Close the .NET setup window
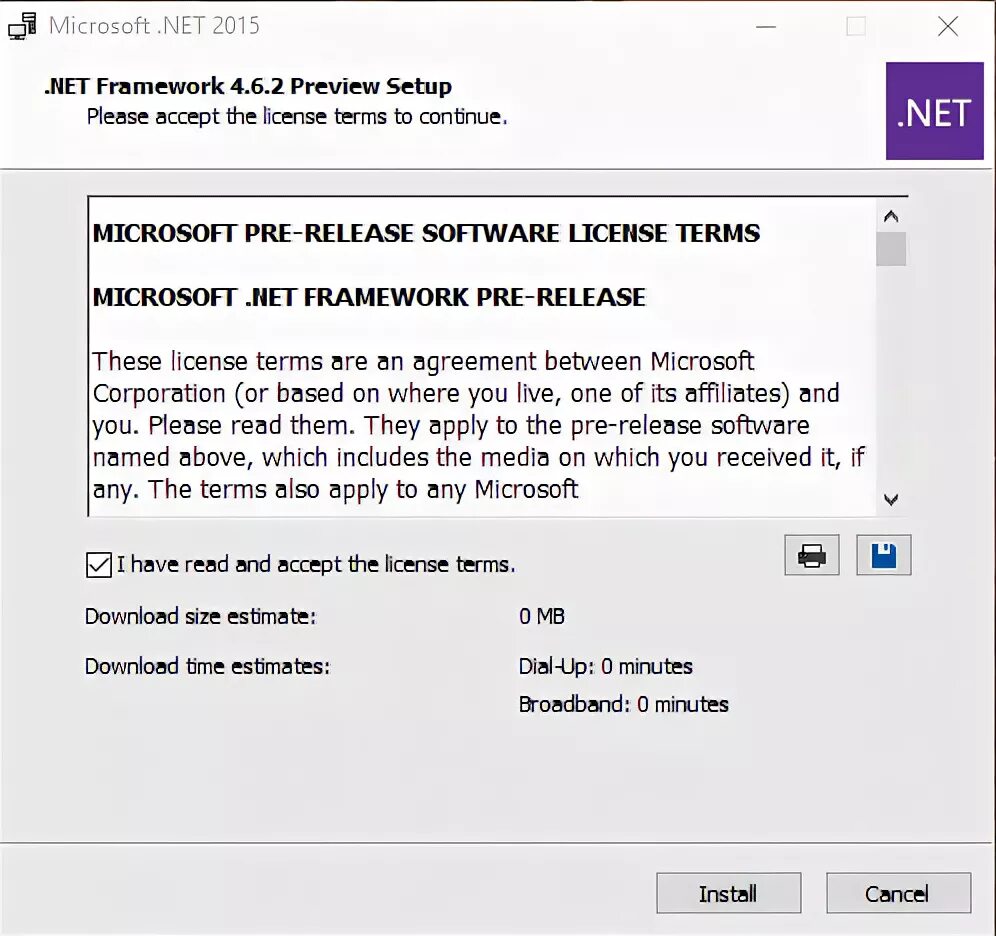Screen dimensions: 996x936 pos(948,26)
